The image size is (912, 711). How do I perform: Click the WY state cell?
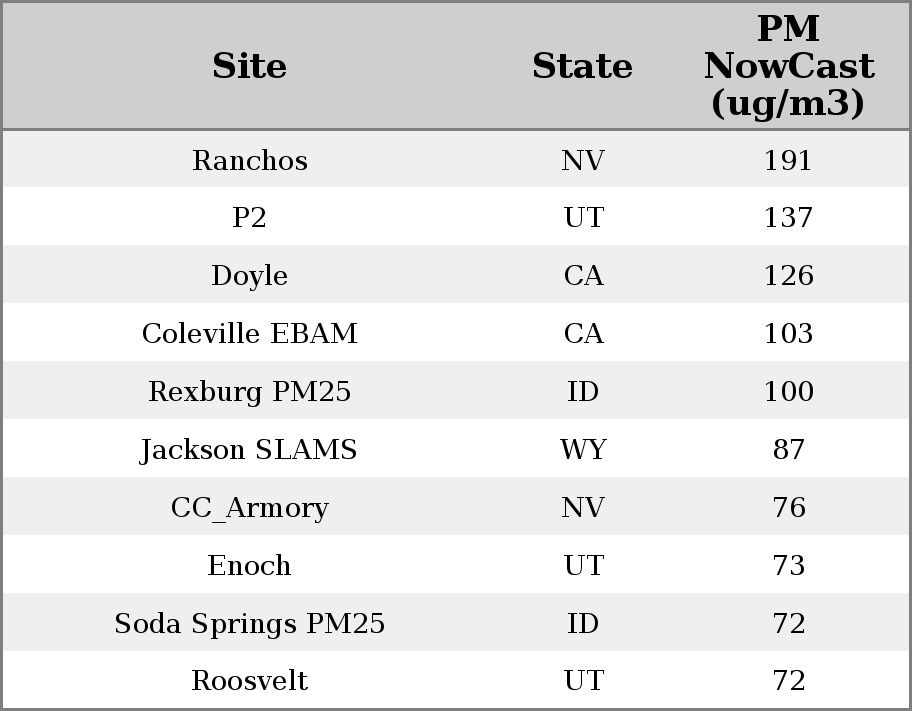click(x=583, y=450)
